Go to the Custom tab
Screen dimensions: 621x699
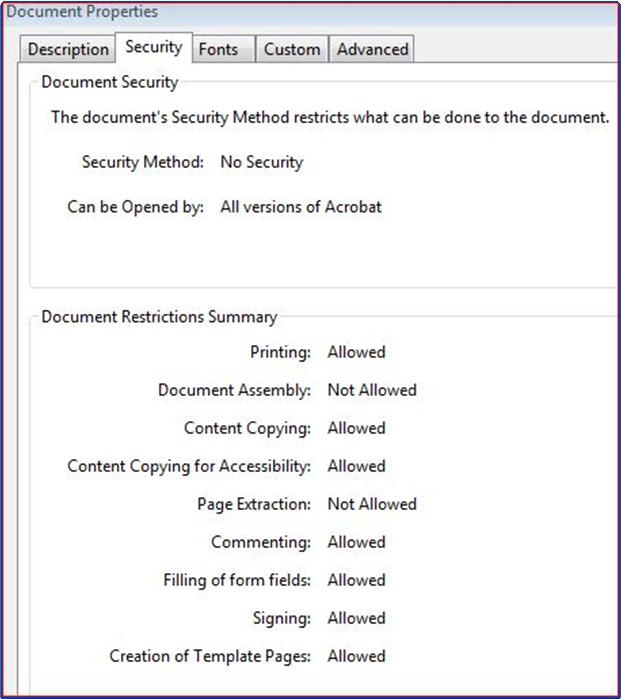click(x=292, y=49)
